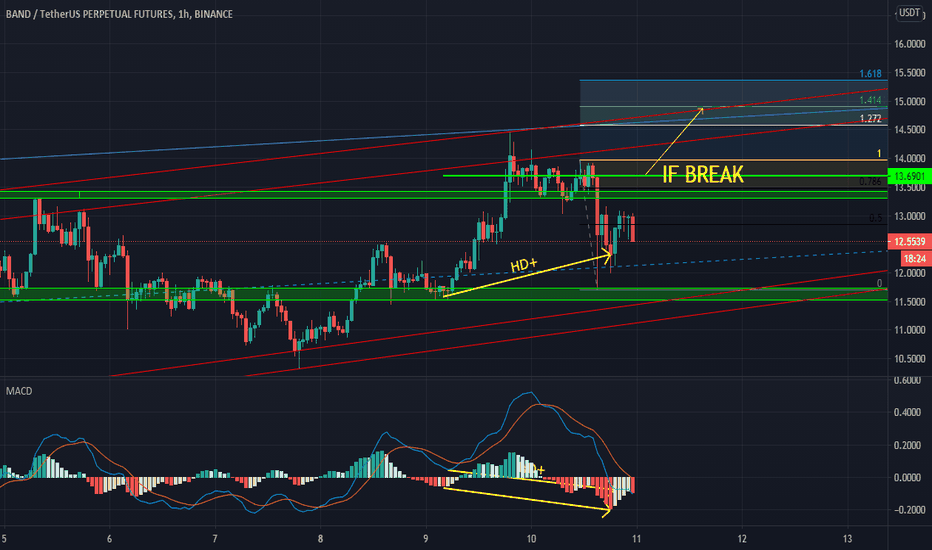
Task: Click date 6 on the time axis
Action: (x=109, y=539)
